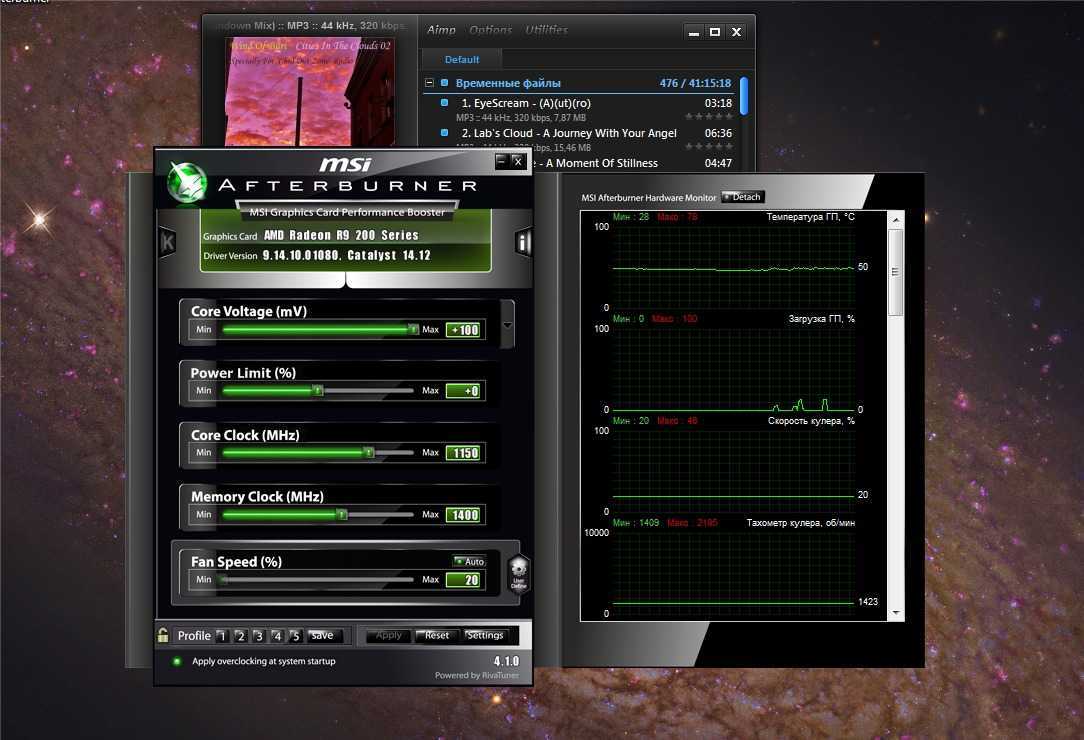1084x740 pixels.
Task: Click the AIMP album art thumbnail
Action: tap(310, 91)
